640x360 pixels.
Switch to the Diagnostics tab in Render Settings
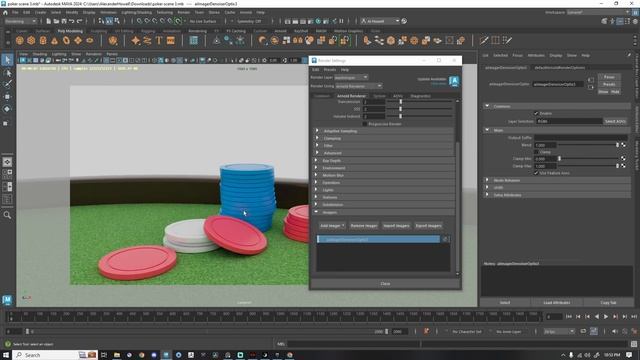click(x=420, y=96)
